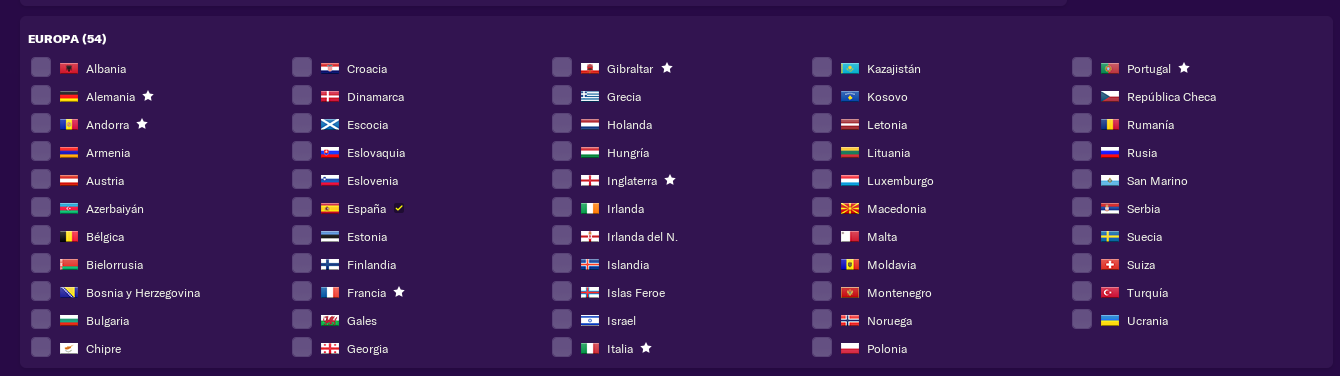Click the Kazajistán flag icon

(850, 68)
